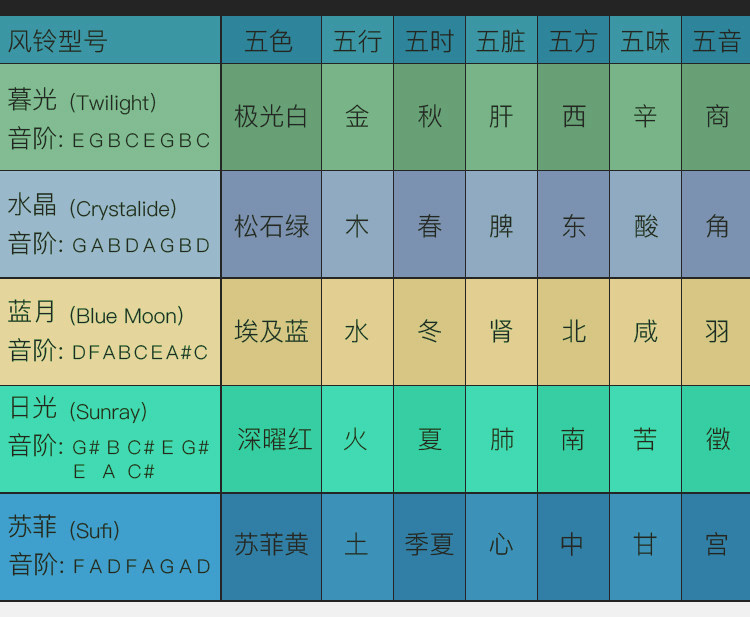Click the 五行 column header
Screen dimensions: 750x617
[x=357, y=41]
